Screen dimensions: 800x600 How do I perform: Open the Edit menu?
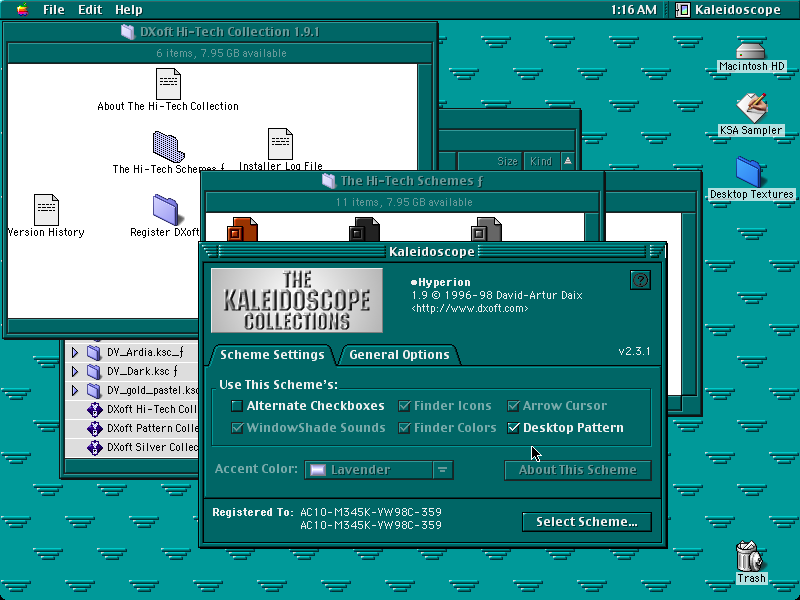click(90, 10)
